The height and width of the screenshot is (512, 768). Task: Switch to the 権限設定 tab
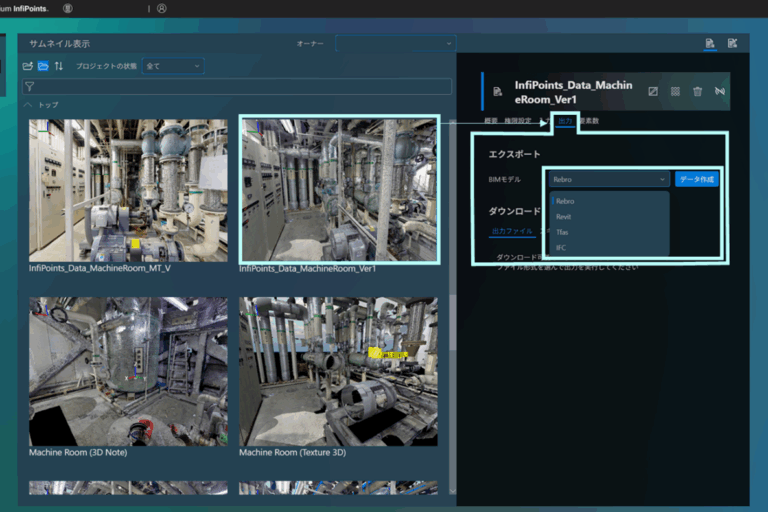[519, 121]
